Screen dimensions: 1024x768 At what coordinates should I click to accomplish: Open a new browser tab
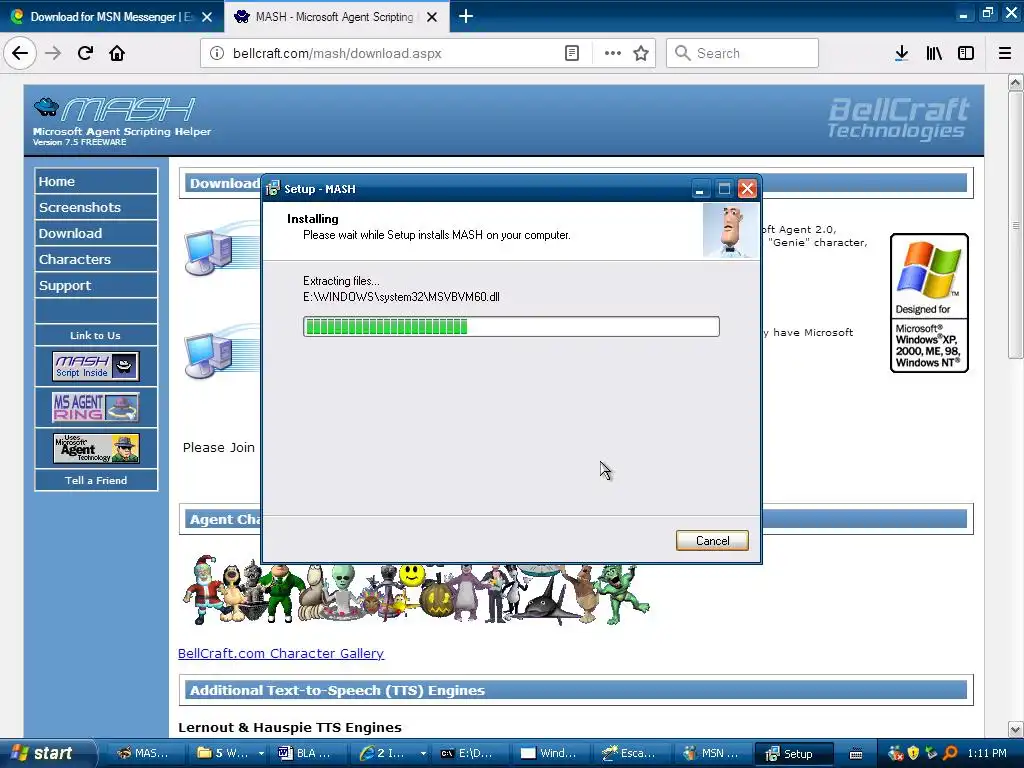(x=466, y=16)
